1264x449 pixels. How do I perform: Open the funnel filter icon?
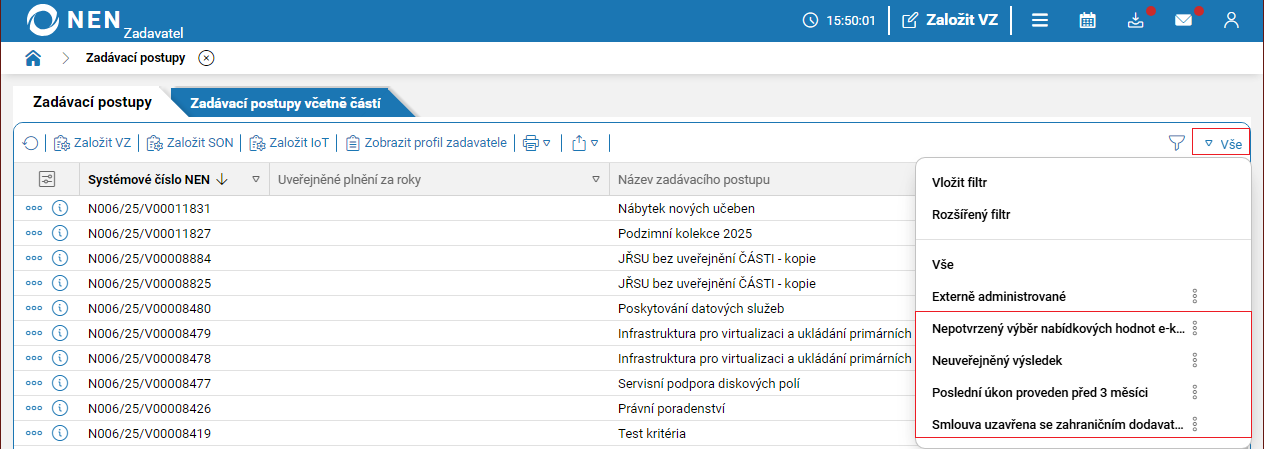click(x=1177, y=143)
